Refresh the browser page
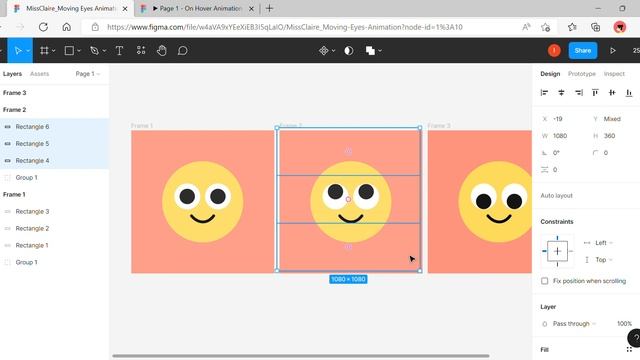Image resolution: width=640 pixels, height=360 pixels. coord(43,27)
